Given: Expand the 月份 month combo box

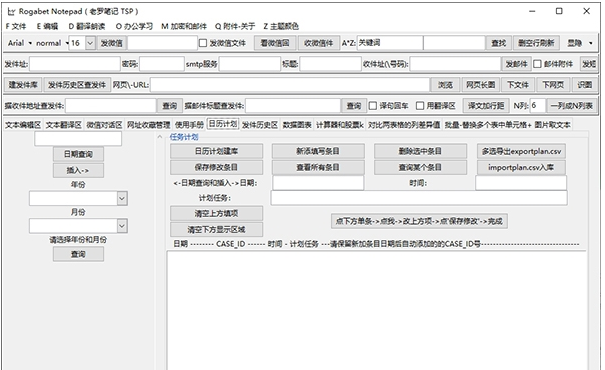Looking at the screenshot, I should pyautogui.click(x=122, y=226).
